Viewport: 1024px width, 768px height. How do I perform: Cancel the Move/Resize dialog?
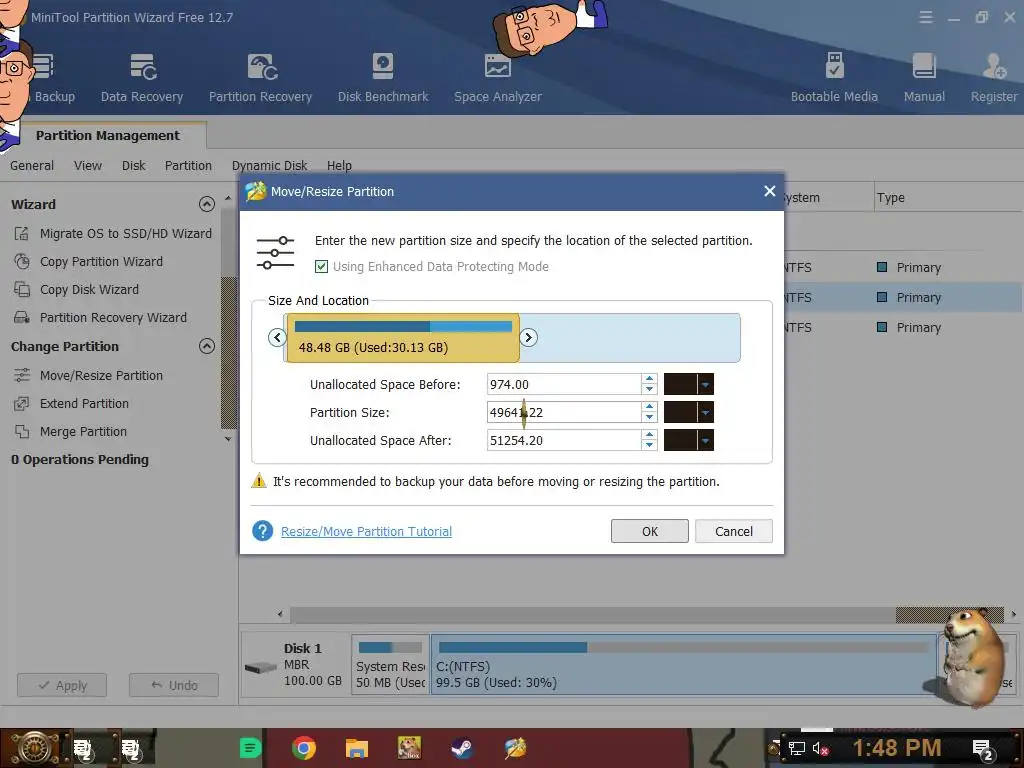coord(734,531)
